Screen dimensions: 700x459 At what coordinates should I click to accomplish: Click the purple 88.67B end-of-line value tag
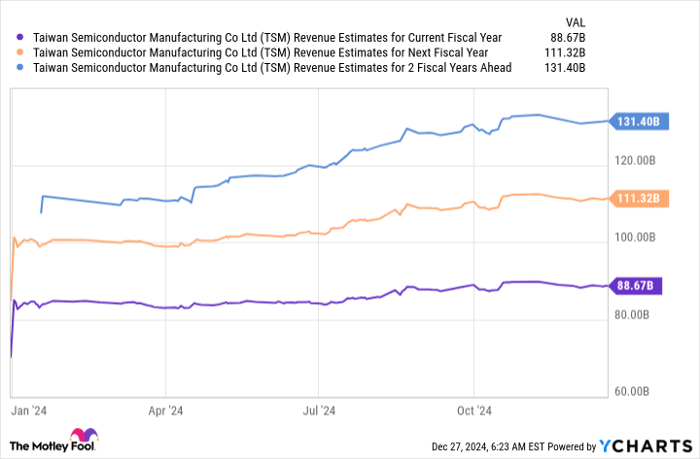coord(634,286)
